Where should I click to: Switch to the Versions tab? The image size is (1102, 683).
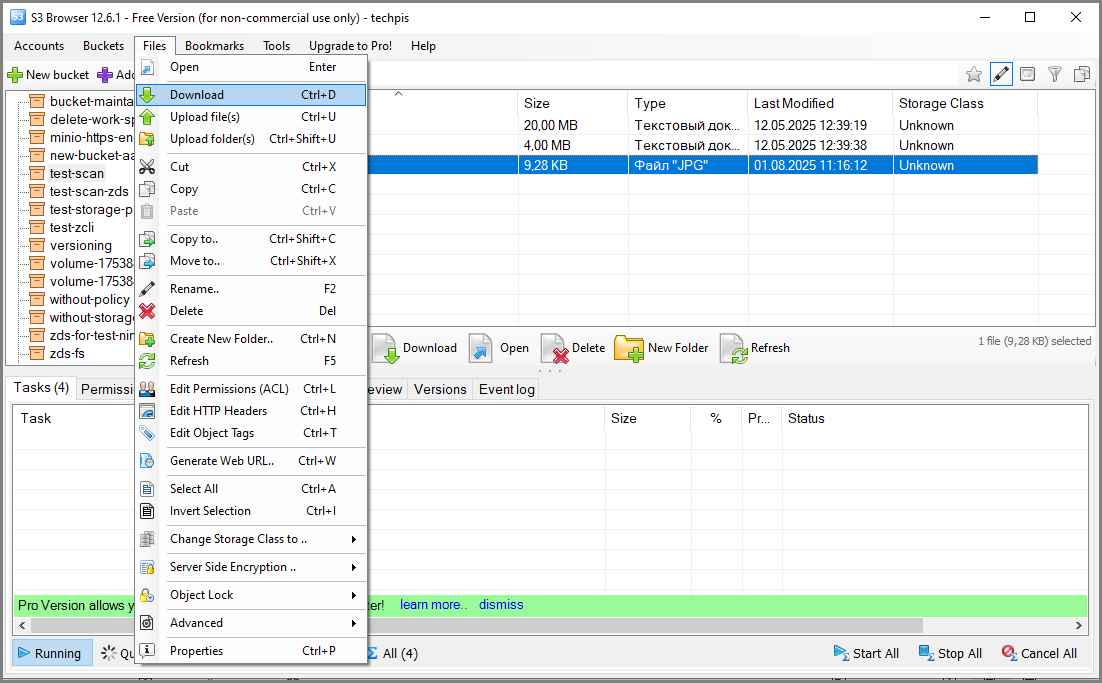(440, 389)
